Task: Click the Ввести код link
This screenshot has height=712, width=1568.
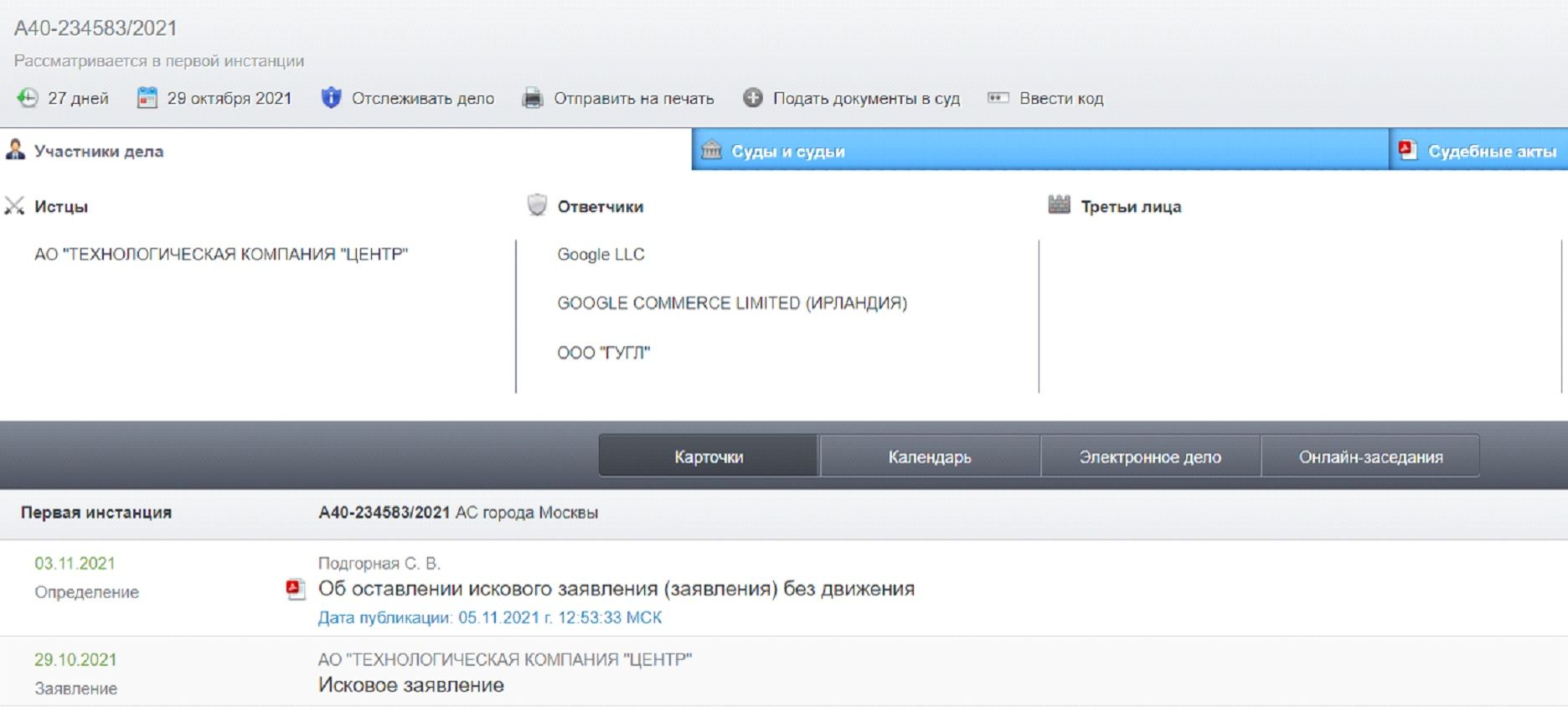Action: point(1061,99)
